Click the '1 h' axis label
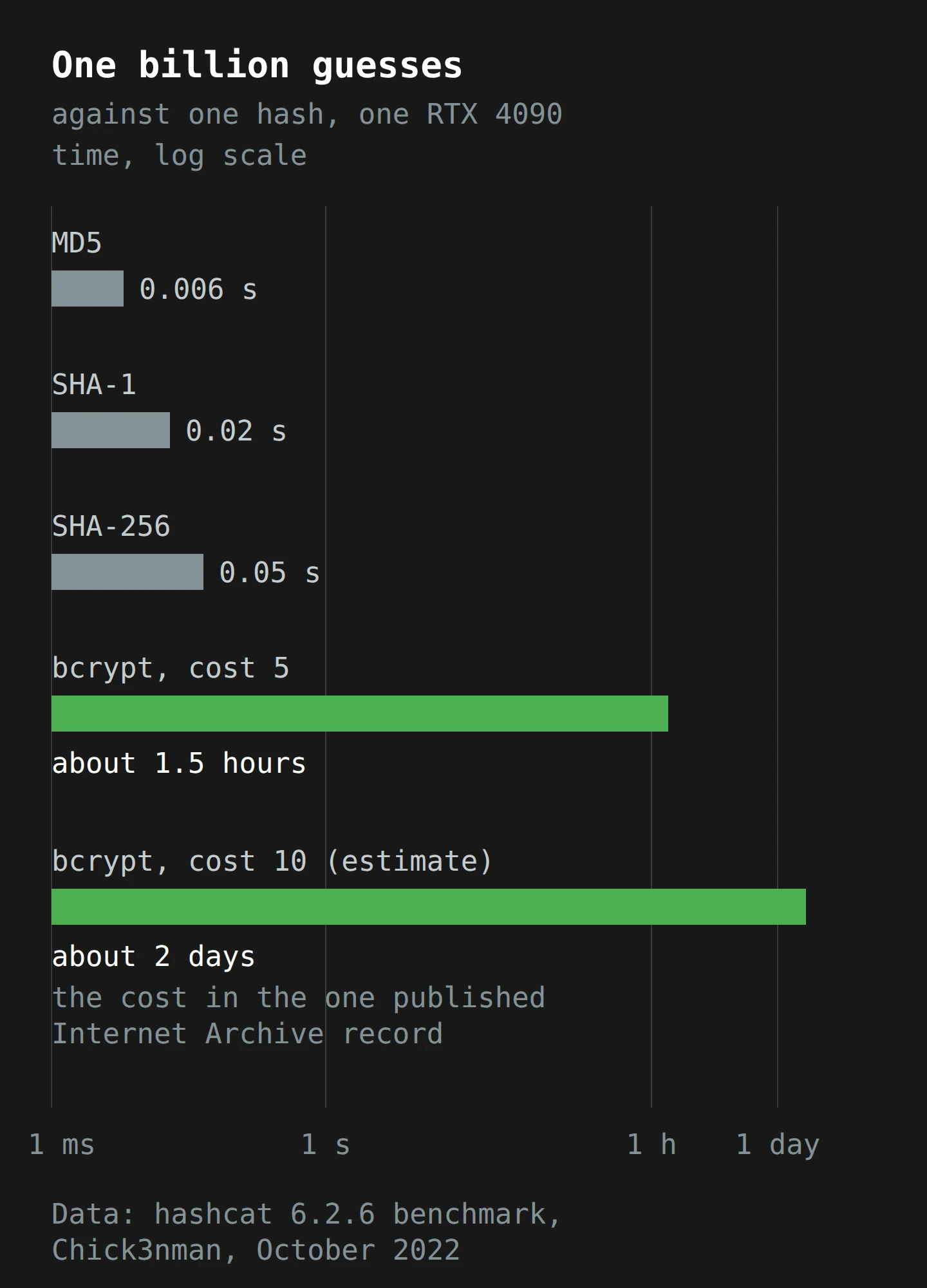The image size is (927, 1288). [651, 1145]
